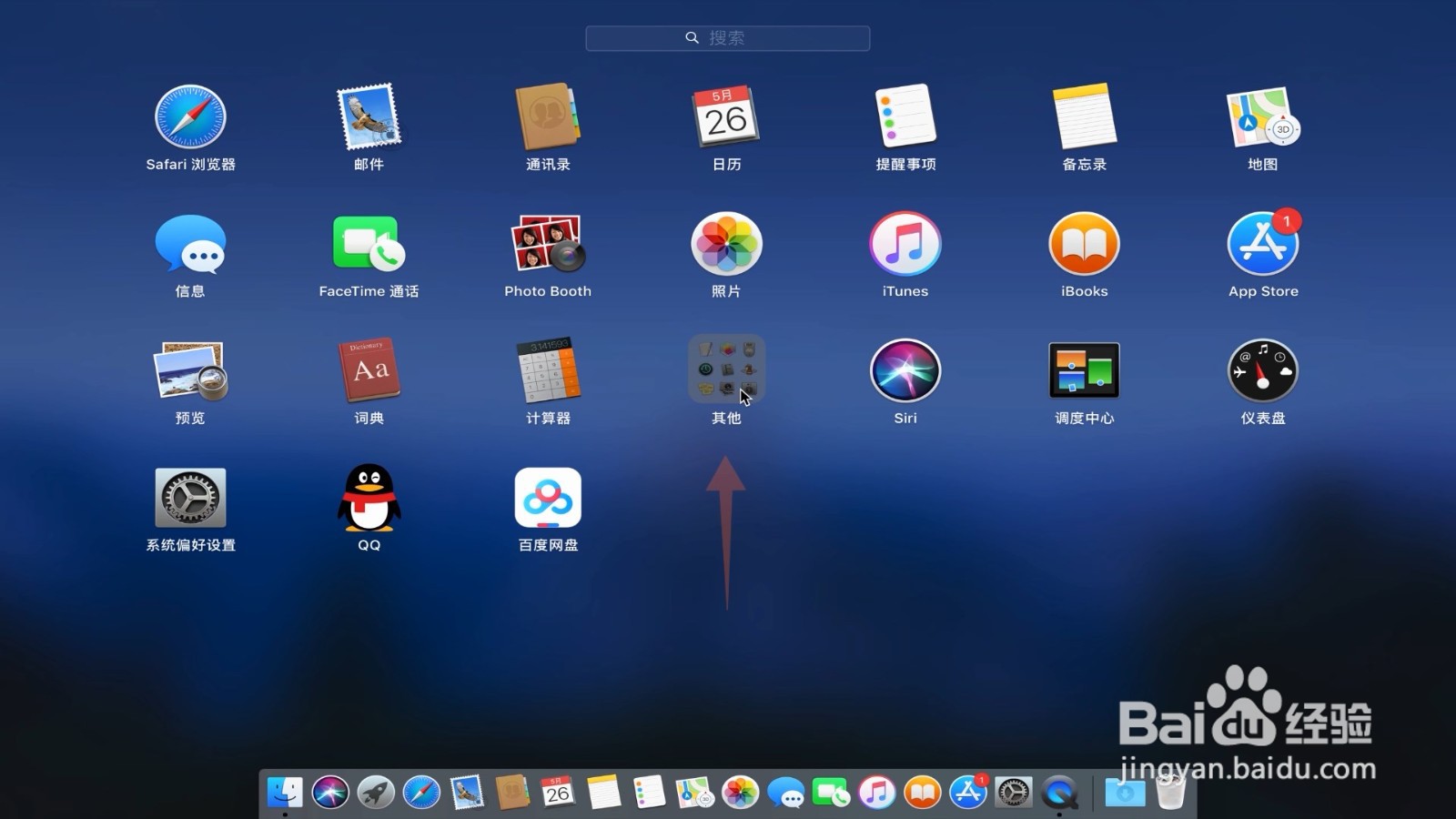The image size is (1456, 819).
Task: Open 百度网盘 (Baidu Netdisk) app
Action: [x=548, y=498]
